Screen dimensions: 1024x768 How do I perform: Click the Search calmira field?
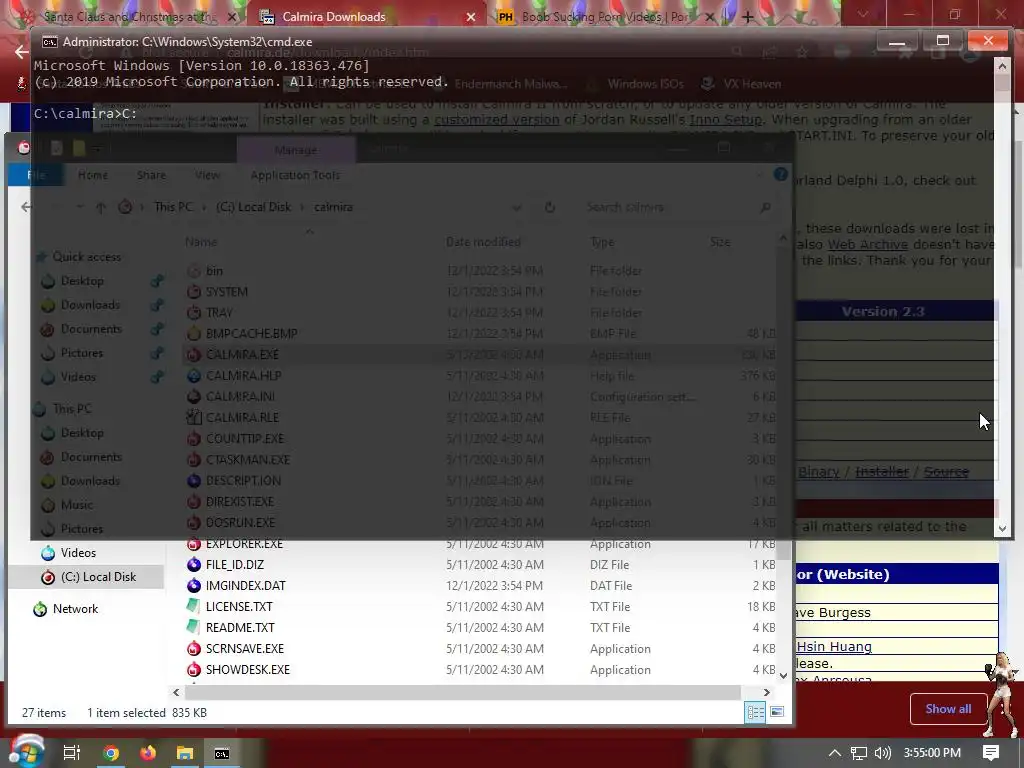676,208
